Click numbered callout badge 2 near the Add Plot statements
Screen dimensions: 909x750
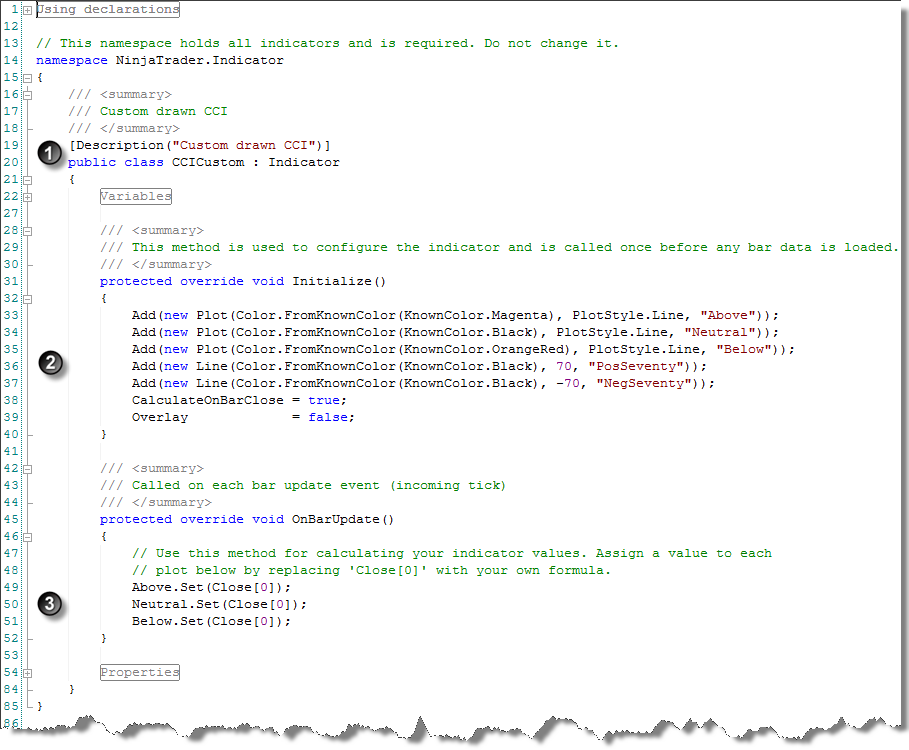tap(49, 364)
